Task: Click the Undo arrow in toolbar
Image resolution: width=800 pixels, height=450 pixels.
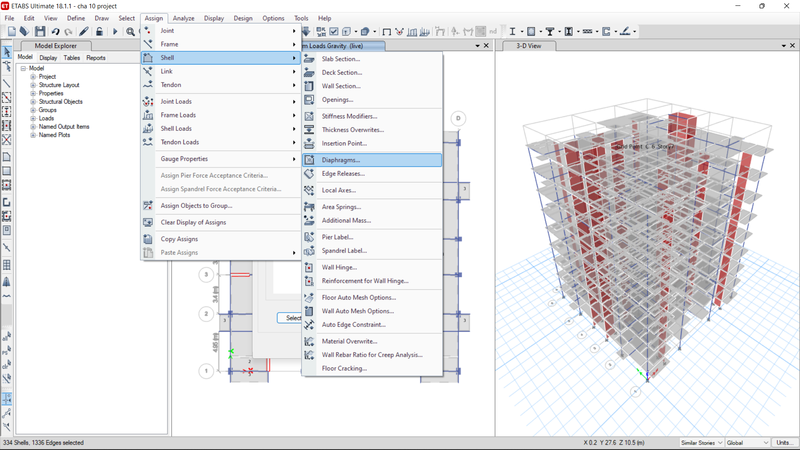Action: pyautogui.click(x=56, y=32)
